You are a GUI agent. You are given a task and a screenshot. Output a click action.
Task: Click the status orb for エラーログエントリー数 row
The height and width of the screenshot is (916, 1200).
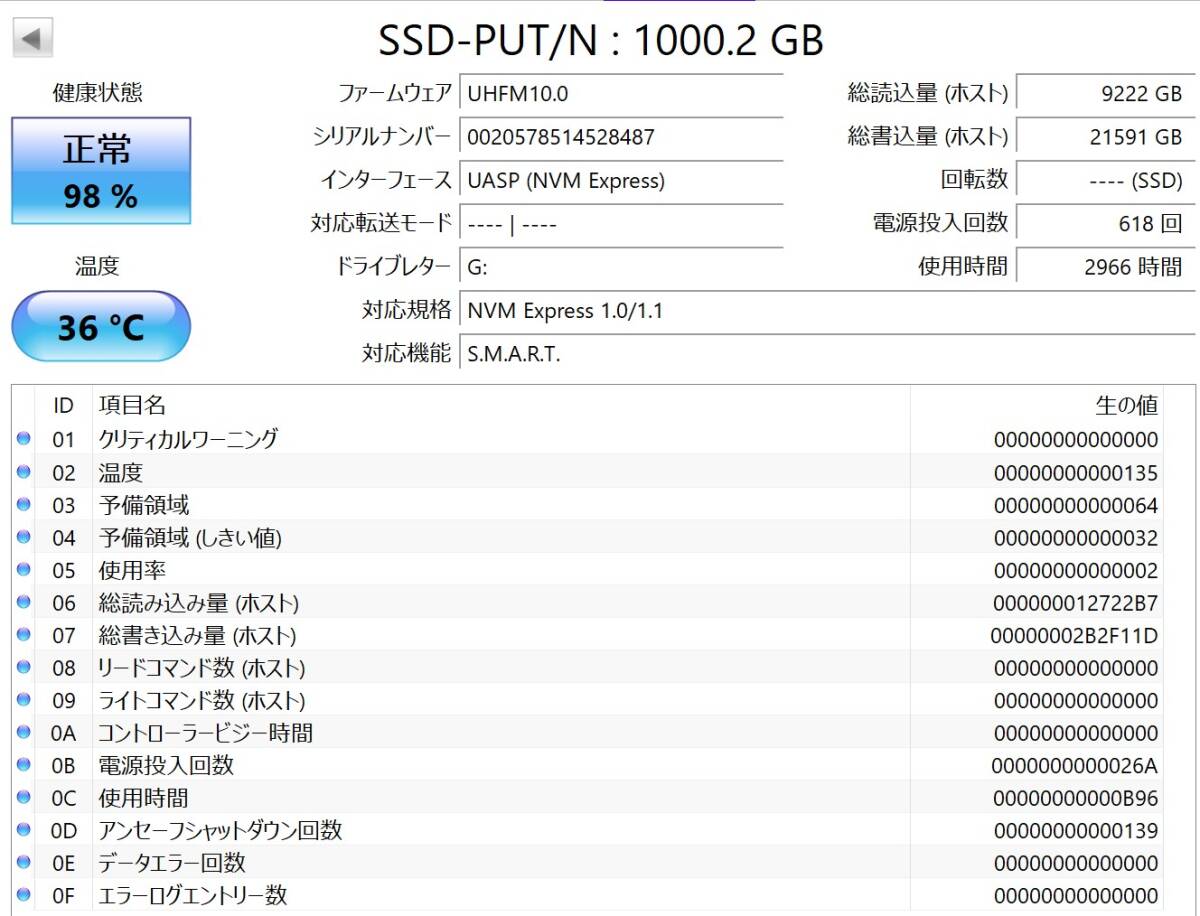[24, 895]
